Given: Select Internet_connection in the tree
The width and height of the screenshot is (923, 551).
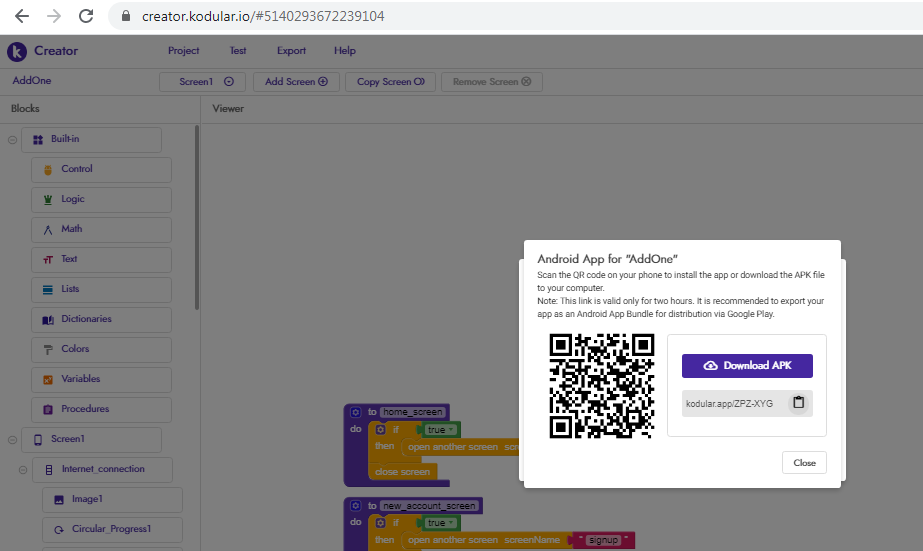Looking at the screenshot, I should pos(102,470).
